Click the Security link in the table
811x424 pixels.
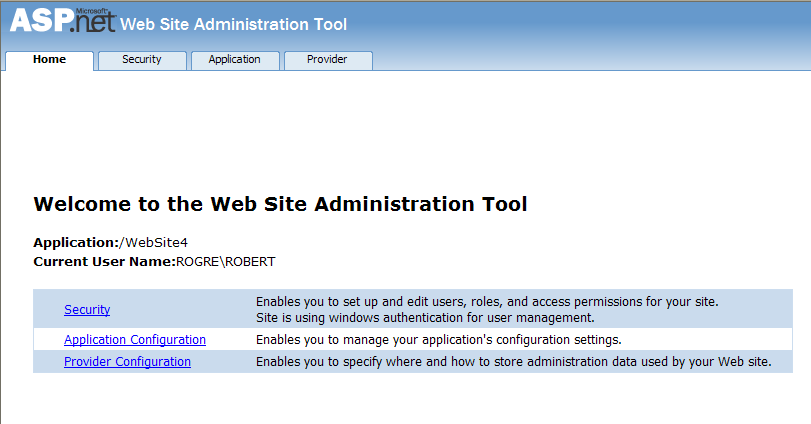coord(87,310)
